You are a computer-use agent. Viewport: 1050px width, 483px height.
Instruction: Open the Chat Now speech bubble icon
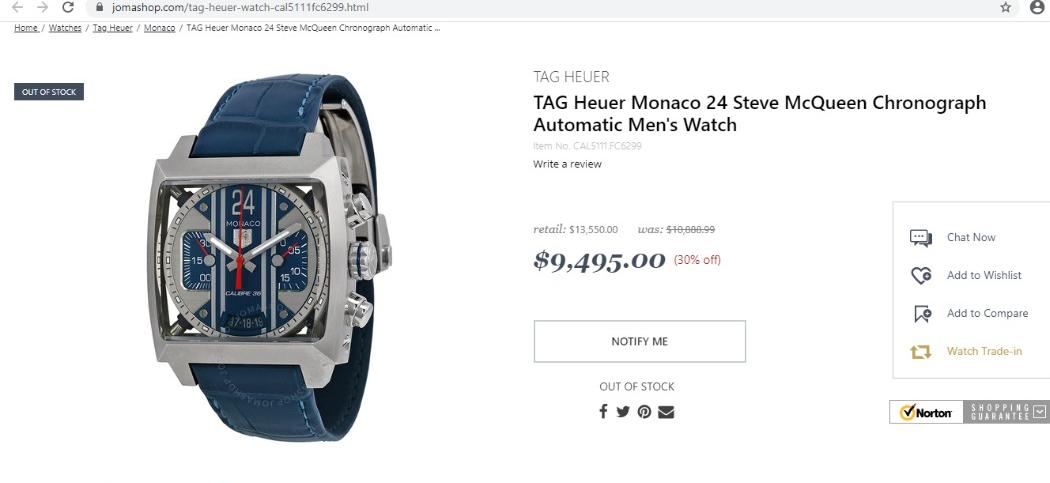(x=921, y=238)
